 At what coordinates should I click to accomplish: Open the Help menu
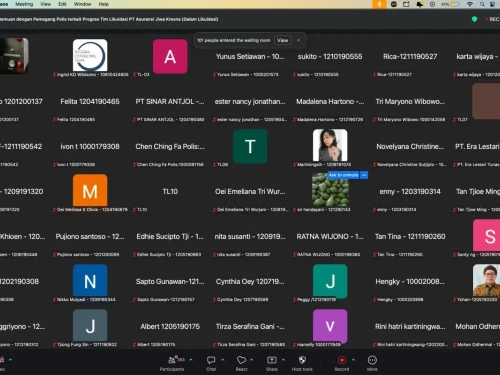pyautogui.click(x=104, y=4)
